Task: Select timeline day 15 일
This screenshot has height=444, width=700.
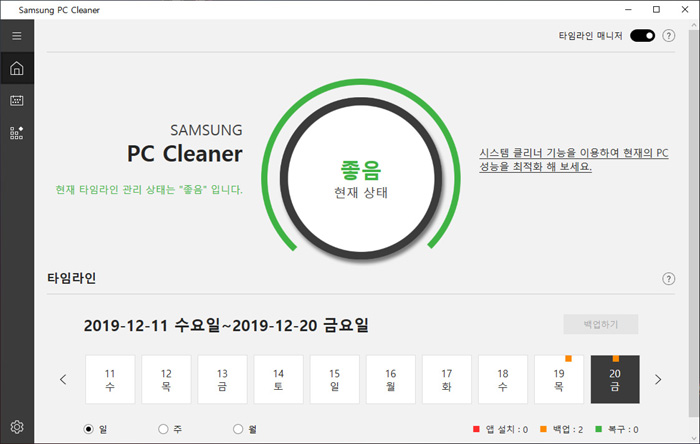Action: point(334,379)
